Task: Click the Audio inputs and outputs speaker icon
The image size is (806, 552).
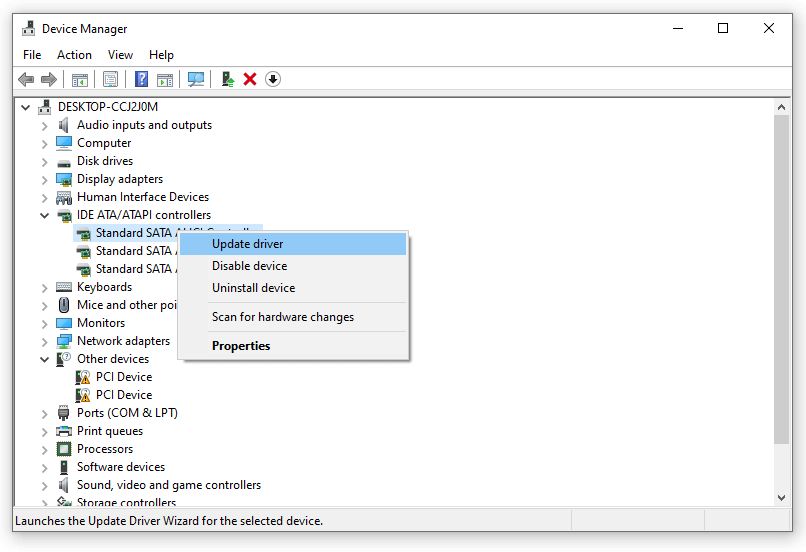Action: click(64, 125)
